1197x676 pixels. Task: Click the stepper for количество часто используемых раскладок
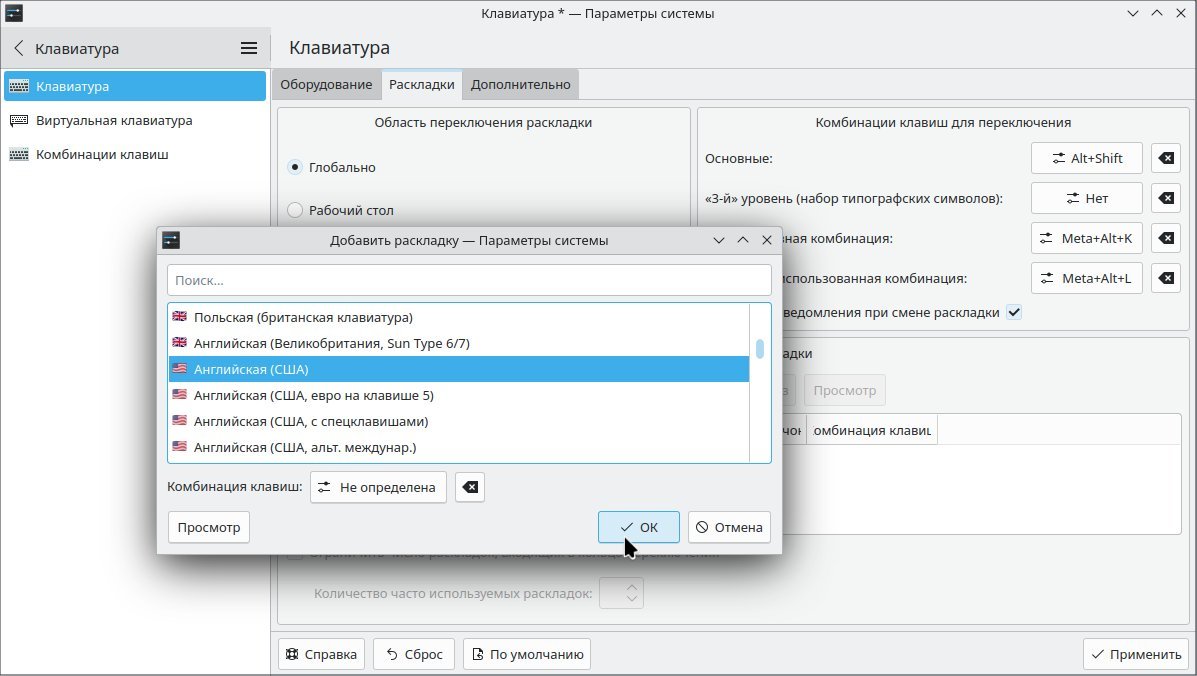coord(621,592)
